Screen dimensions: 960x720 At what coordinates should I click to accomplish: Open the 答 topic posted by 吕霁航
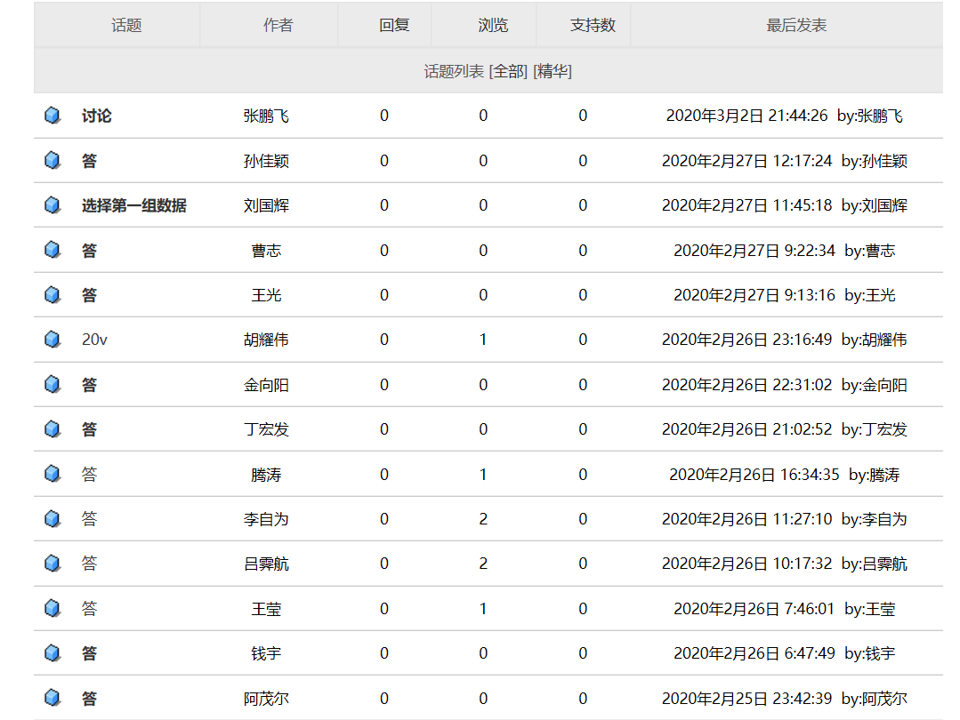(90, 564)
